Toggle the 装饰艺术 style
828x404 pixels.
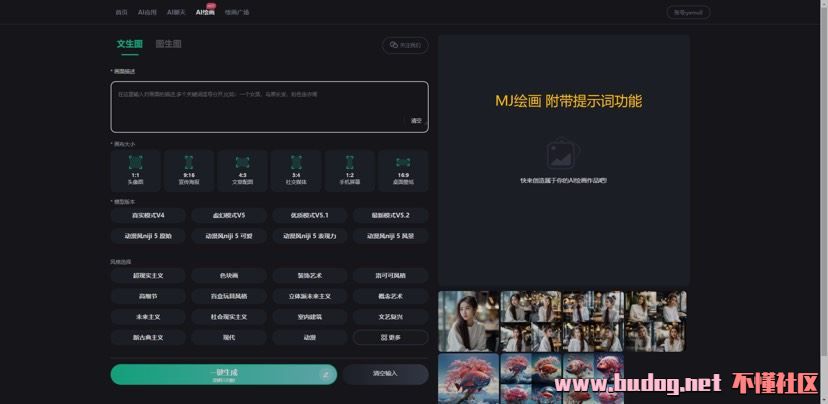[309, 276]
